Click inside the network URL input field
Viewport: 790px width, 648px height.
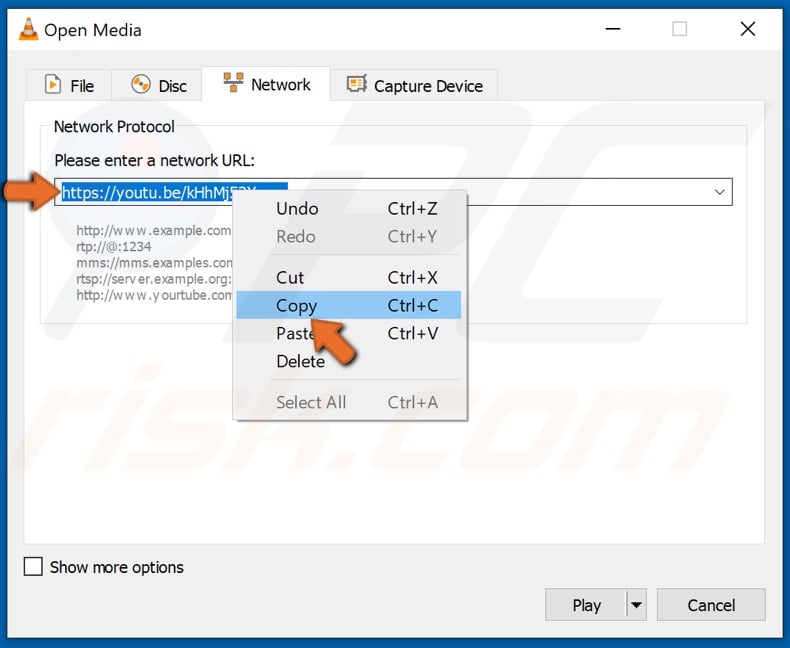tap(393, 192)
